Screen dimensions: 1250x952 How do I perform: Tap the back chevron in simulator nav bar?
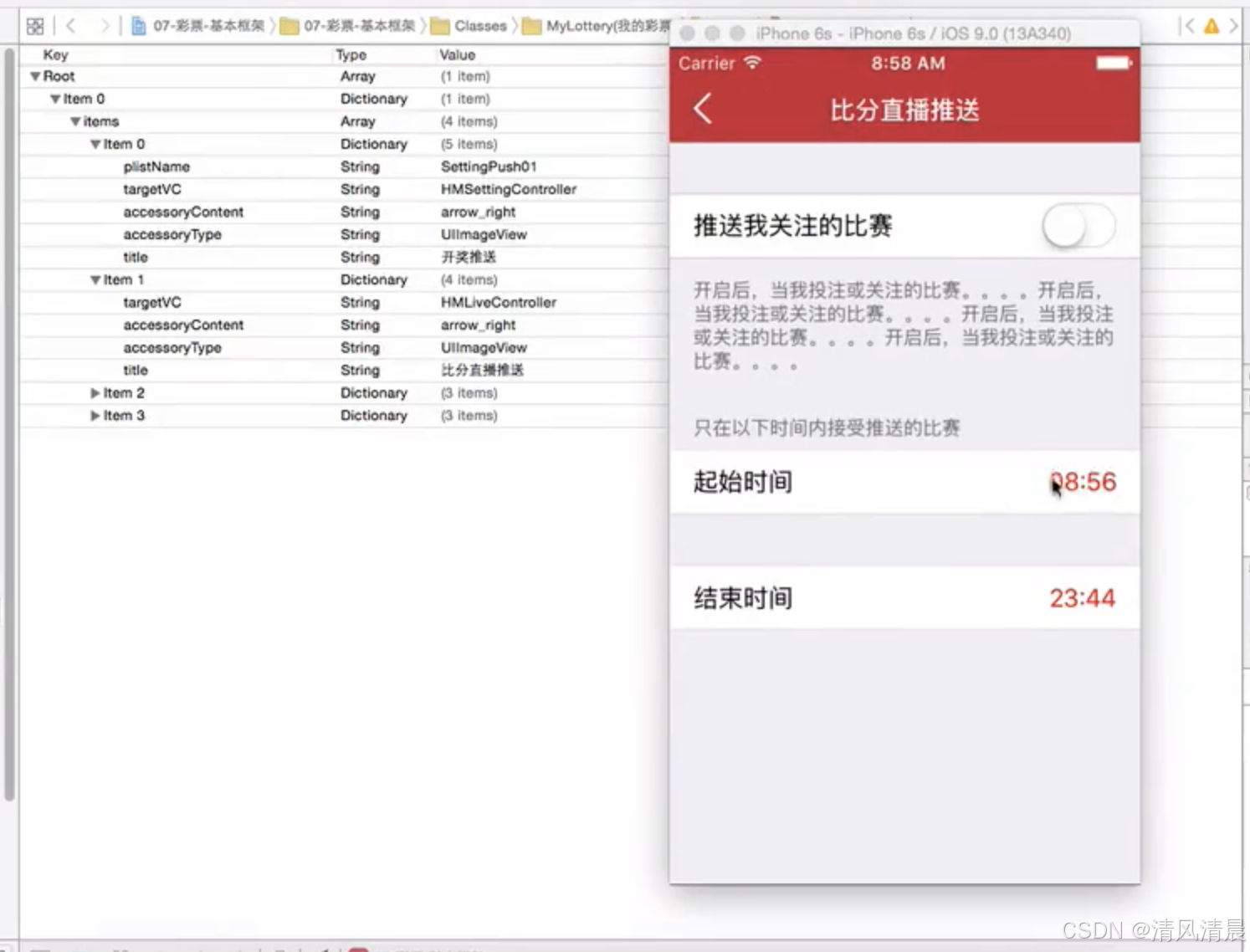pyautogui.click(x=703, y=109)
